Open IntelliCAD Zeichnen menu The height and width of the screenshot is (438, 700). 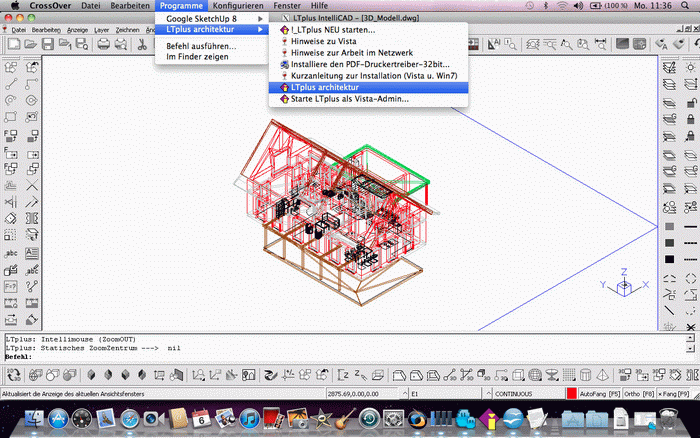click(128, 30)
